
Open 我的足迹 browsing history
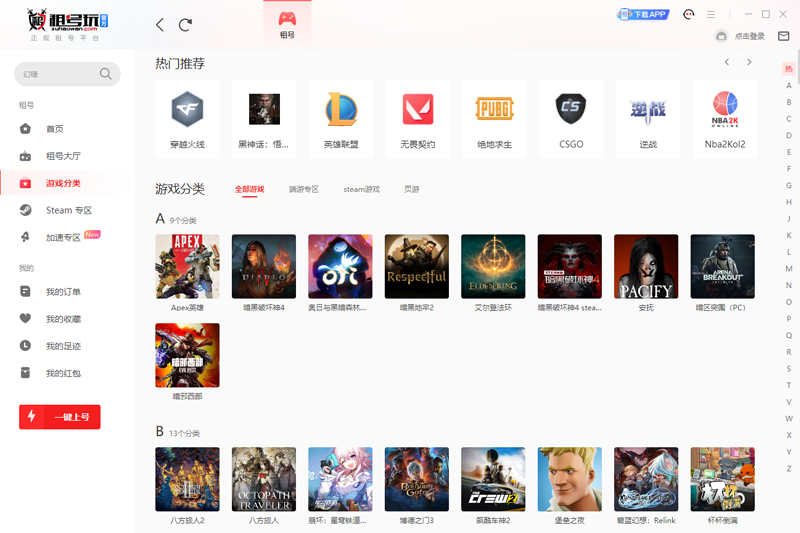pos(62,346)
